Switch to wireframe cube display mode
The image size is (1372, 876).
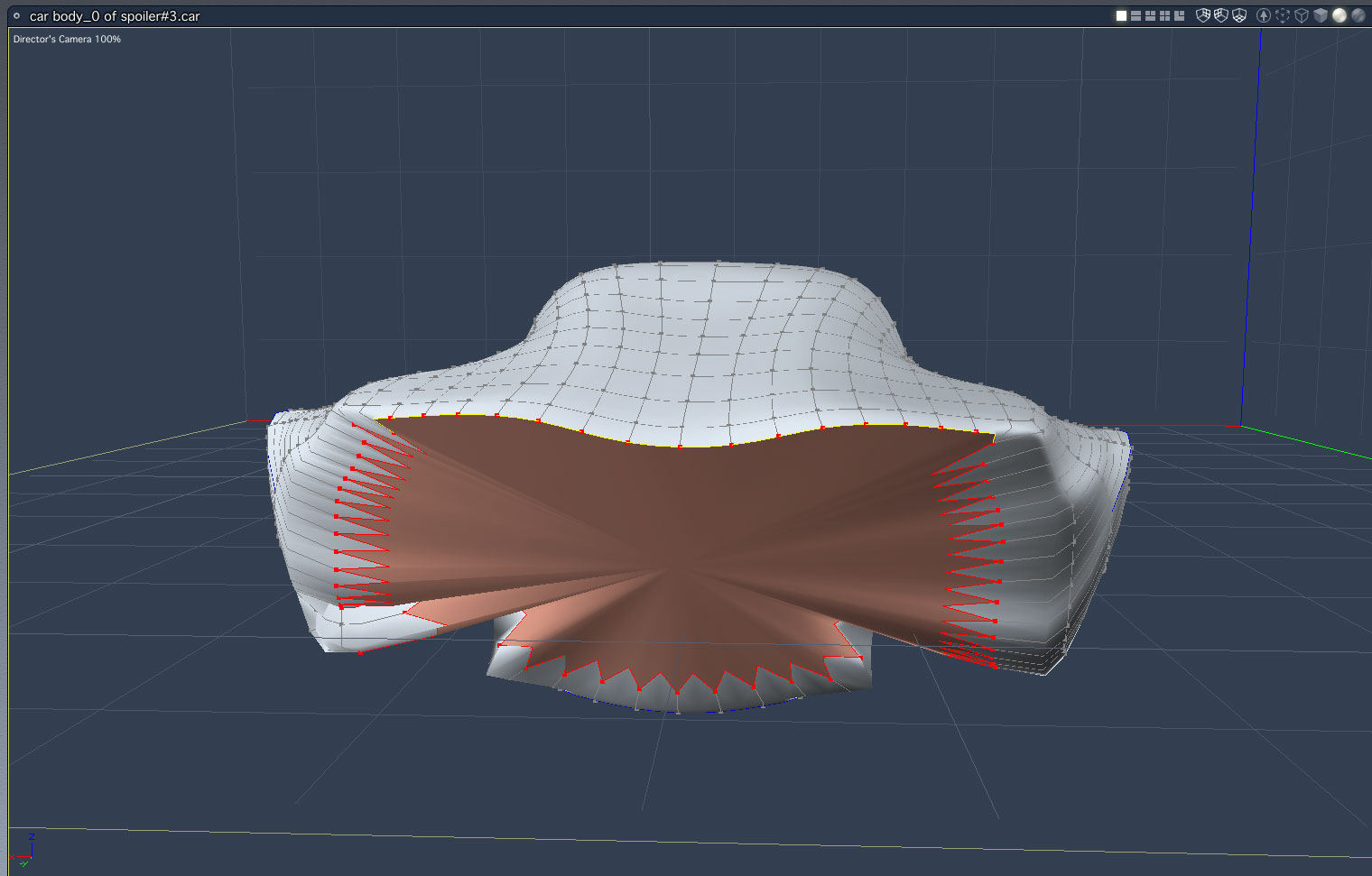point(1302,15)
